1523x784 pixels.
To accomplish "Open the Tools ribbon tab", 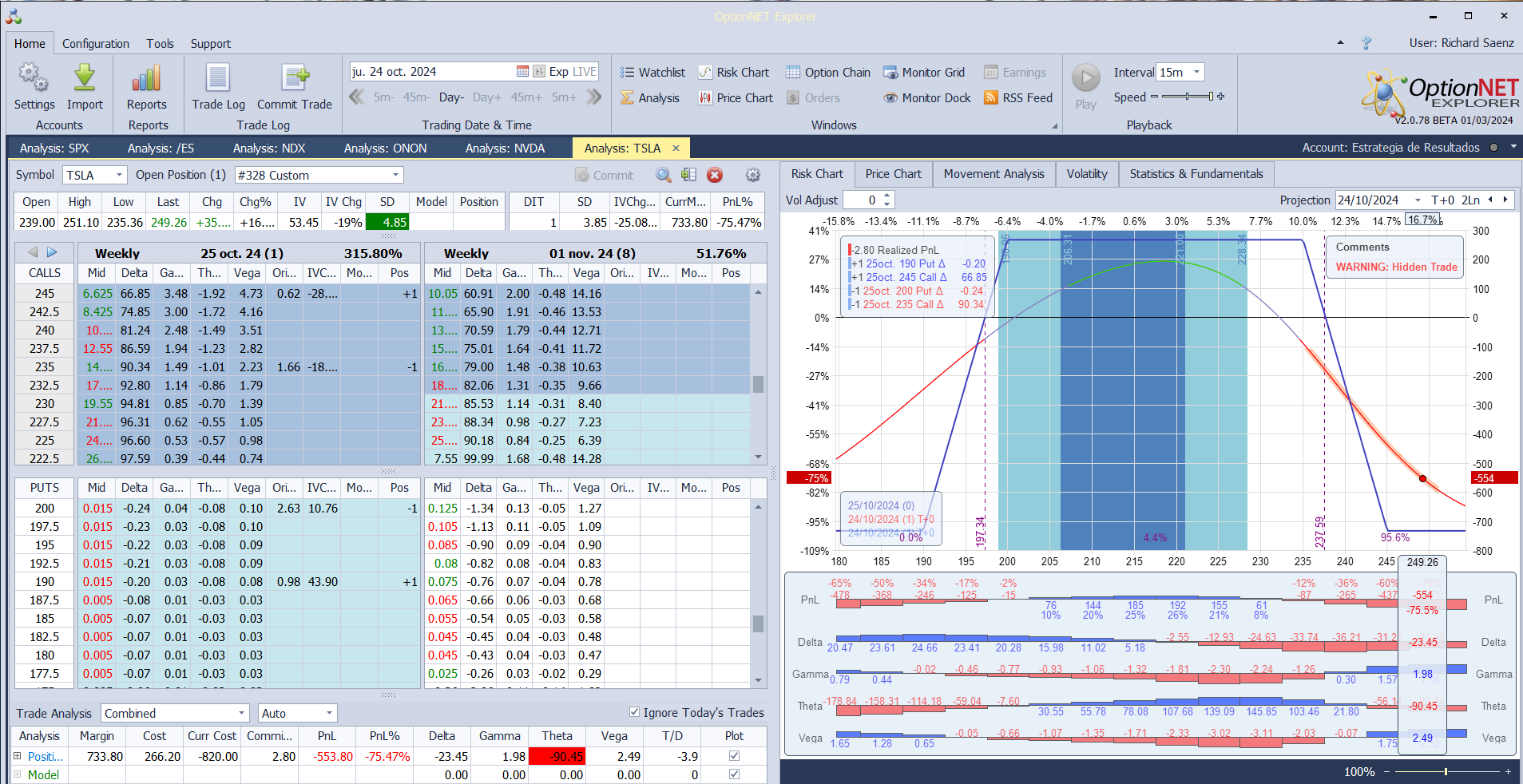I will [x=160, y=44].
